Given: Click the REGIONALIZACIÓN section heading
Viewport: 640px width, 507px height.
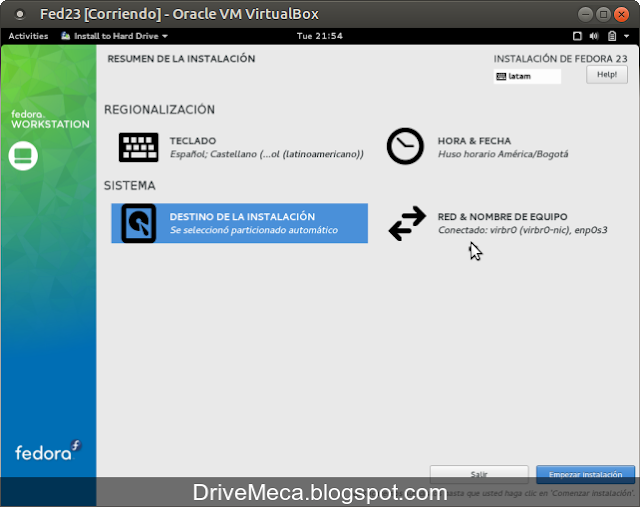Looking at the screenshot, I should [159, 109].
